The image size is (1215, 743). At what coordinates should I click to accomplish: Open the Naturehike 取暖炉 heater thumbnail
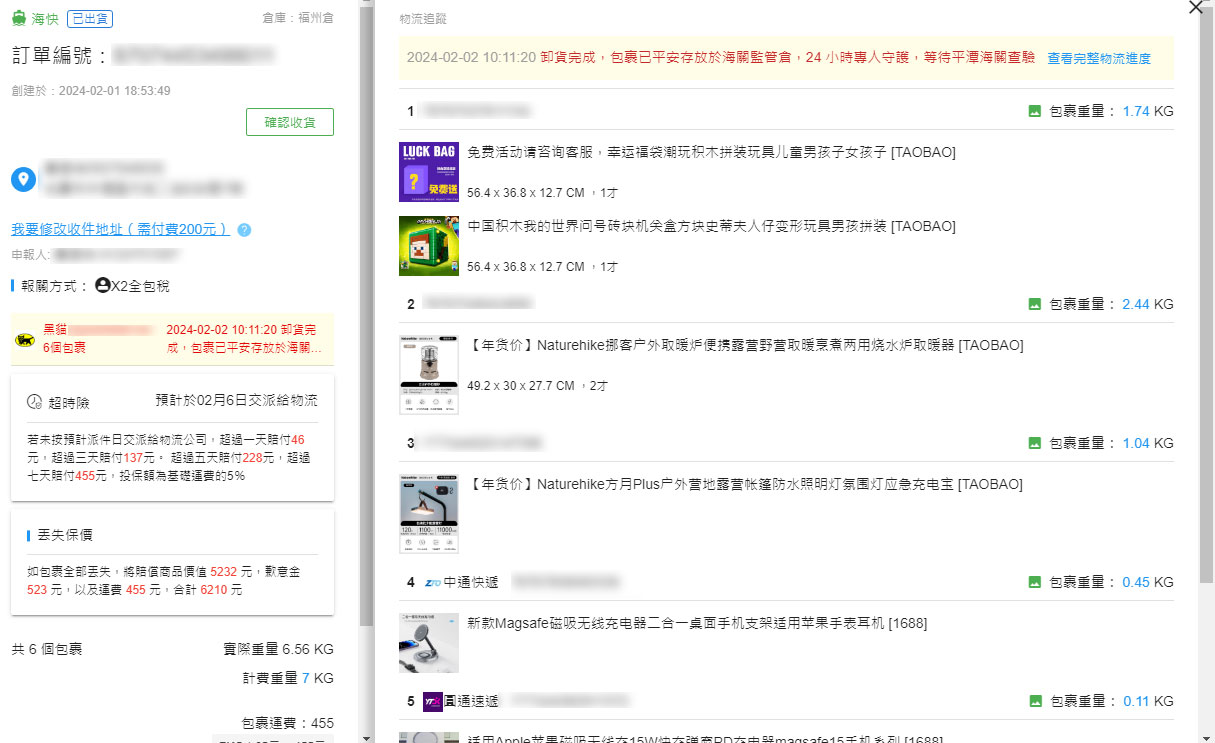pyautogui.click(x=428, y=373)
